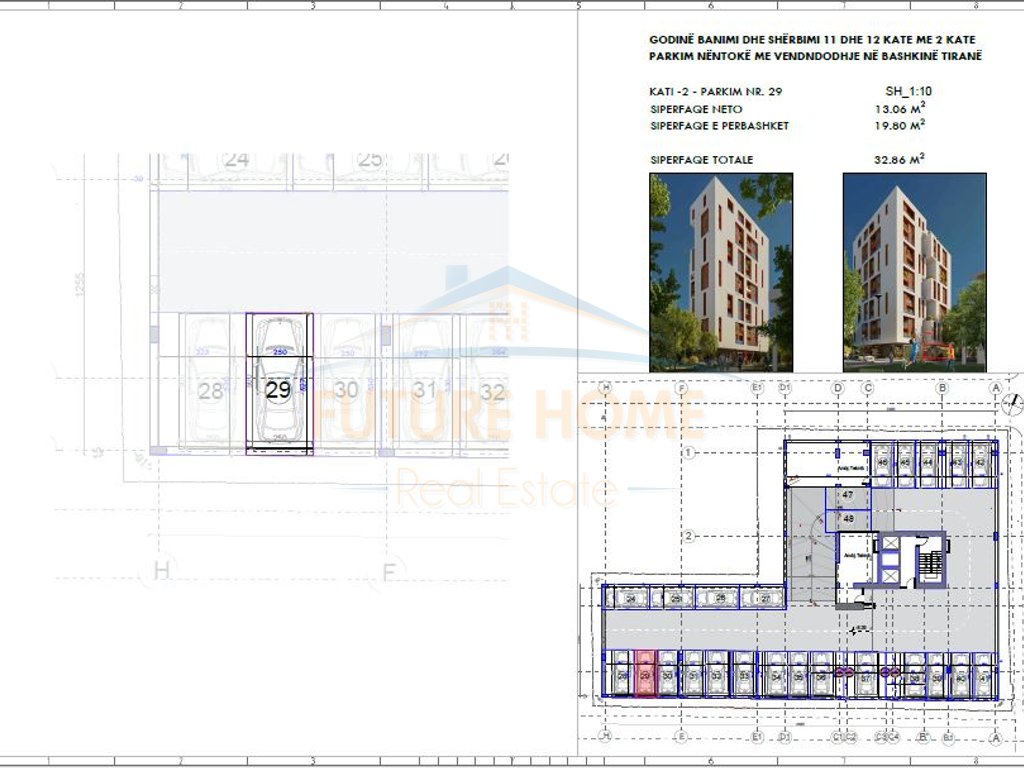Viewport: 1024px width, 768px height.
Task: Click grid axis label F in the enlarged plan
Action: click(x=389, y=573)
